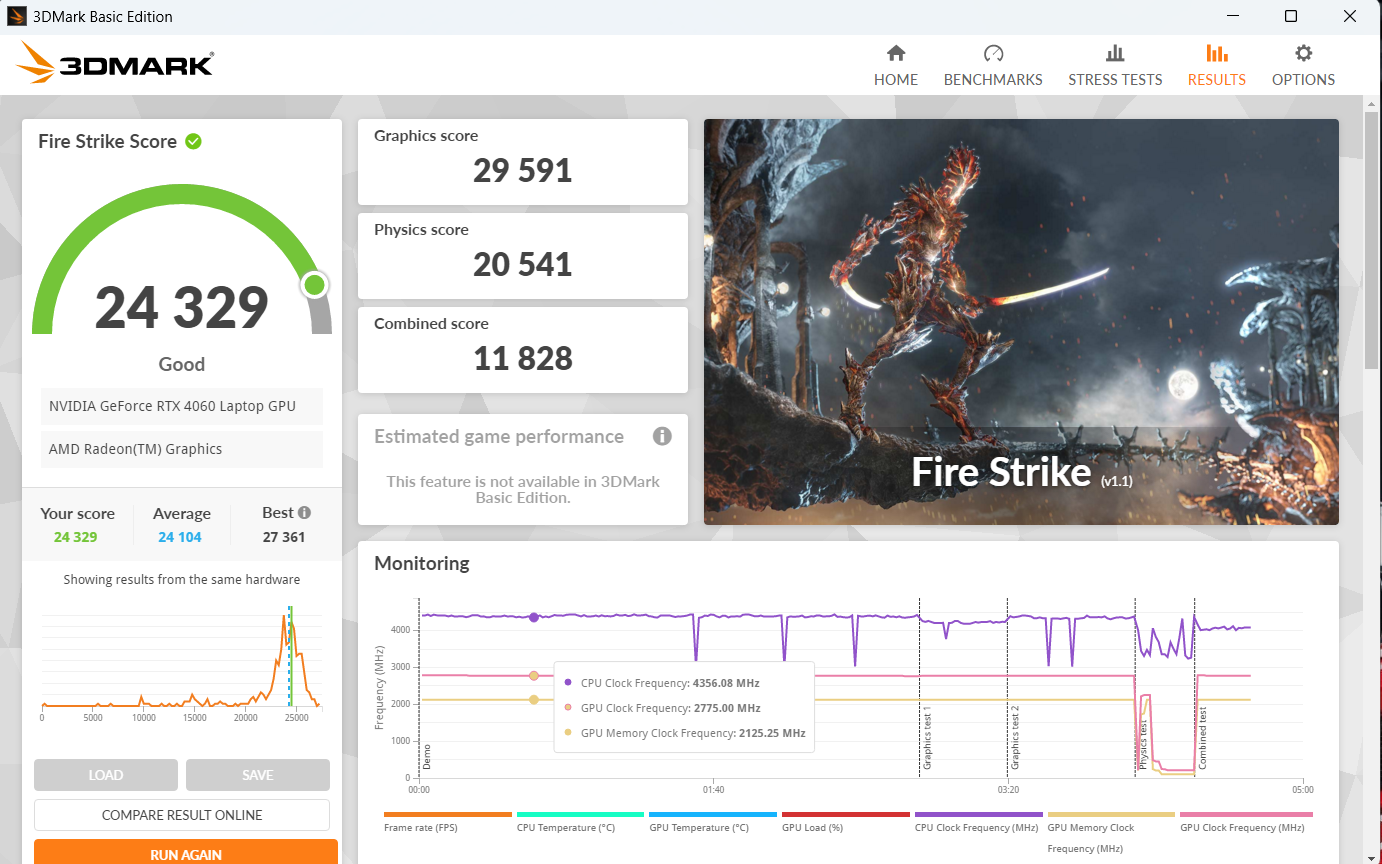The image size is (1382, 864).
Task: Click the Demo marker on the monitoring chart
Action: coord(426,756)
